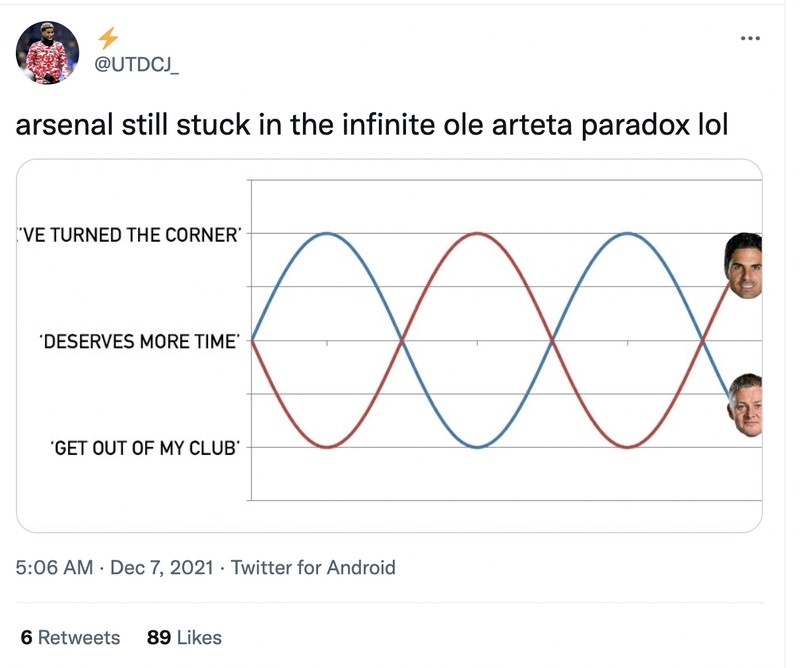Click the Dec 7, 2021 date
This screenshot has height=668, width=800.
pos(161,568)
